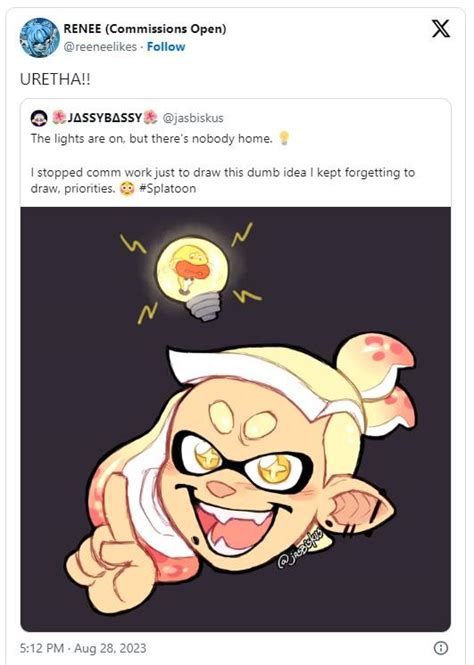Screen dimensions: 474x665
Task: Open the info icon beside the timestamp
Action: click(x=441, y=648)
